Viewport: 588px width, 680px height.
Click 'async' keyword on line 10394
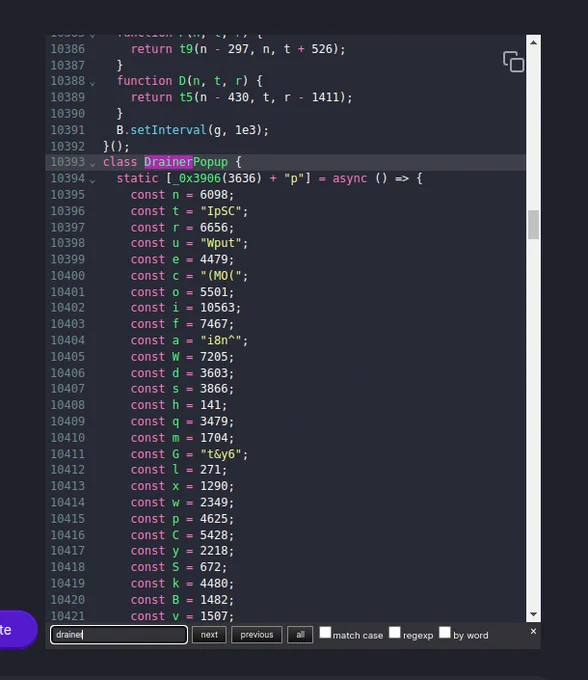pyautogui.click(x=350, y=179)
